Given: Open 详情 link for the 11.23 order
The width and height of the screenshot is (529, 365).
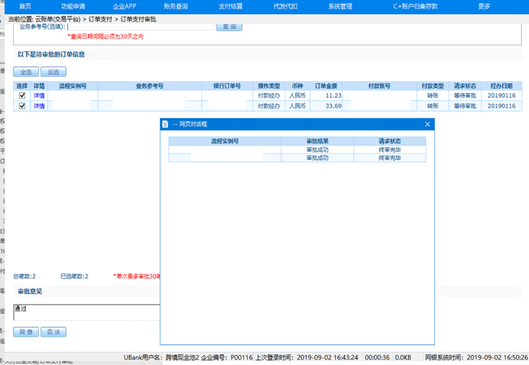Looking at the screenshot, I should click(39, 95).
